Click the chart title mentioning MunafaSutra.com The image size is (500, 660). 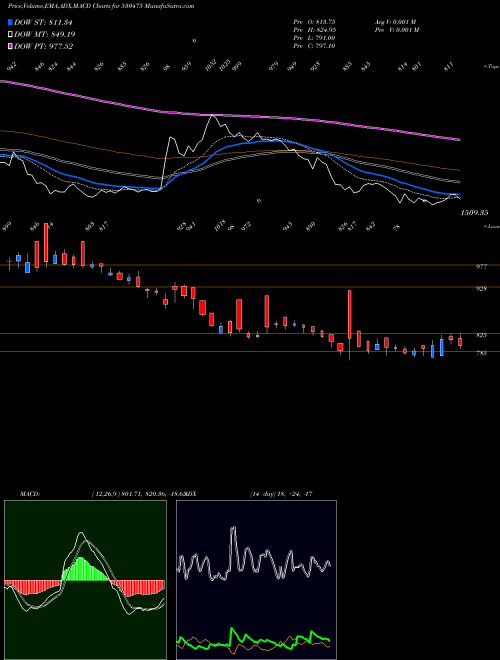pyautogui.click(x=101, y=6)
